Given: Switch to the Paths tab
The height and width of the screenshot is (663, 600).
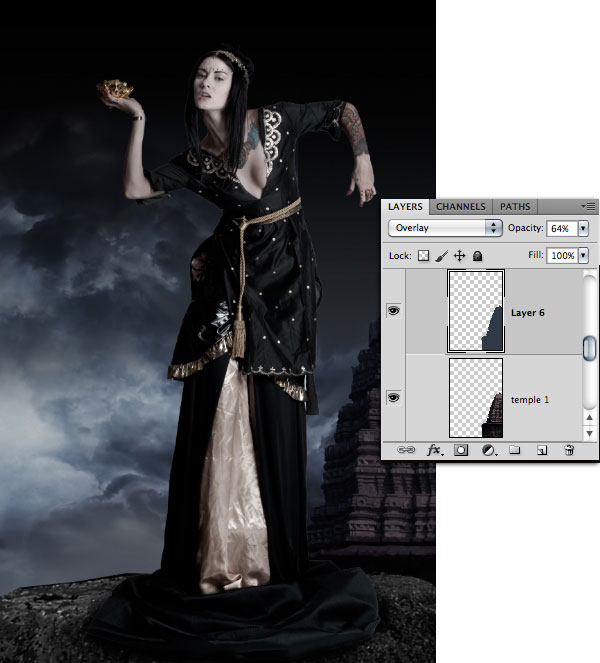Looking at the screenshot, I should [x=515, y=206].
